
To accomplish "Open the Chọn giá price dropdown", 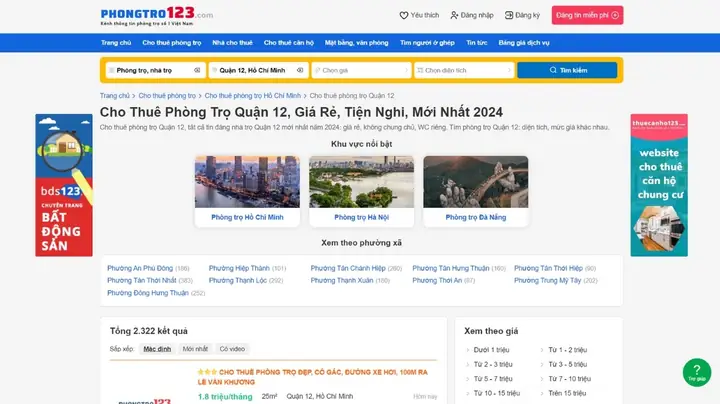I will point(361,70).
